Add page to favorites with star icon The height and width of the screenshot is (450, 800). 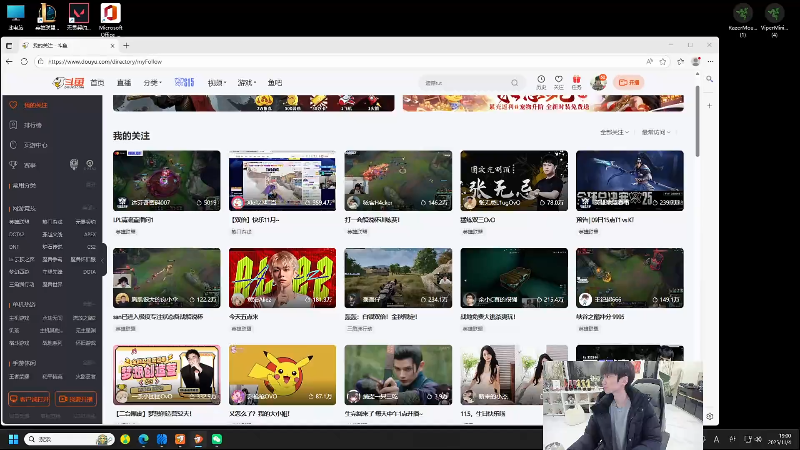point(663,62)
